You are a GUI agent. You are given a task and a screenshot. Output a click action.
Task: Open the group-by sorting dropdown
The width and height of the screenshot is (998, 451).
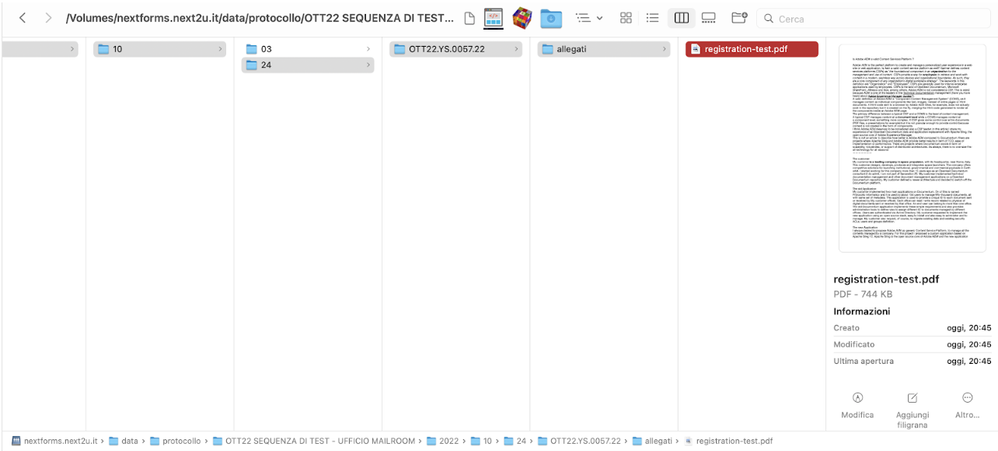589,18
